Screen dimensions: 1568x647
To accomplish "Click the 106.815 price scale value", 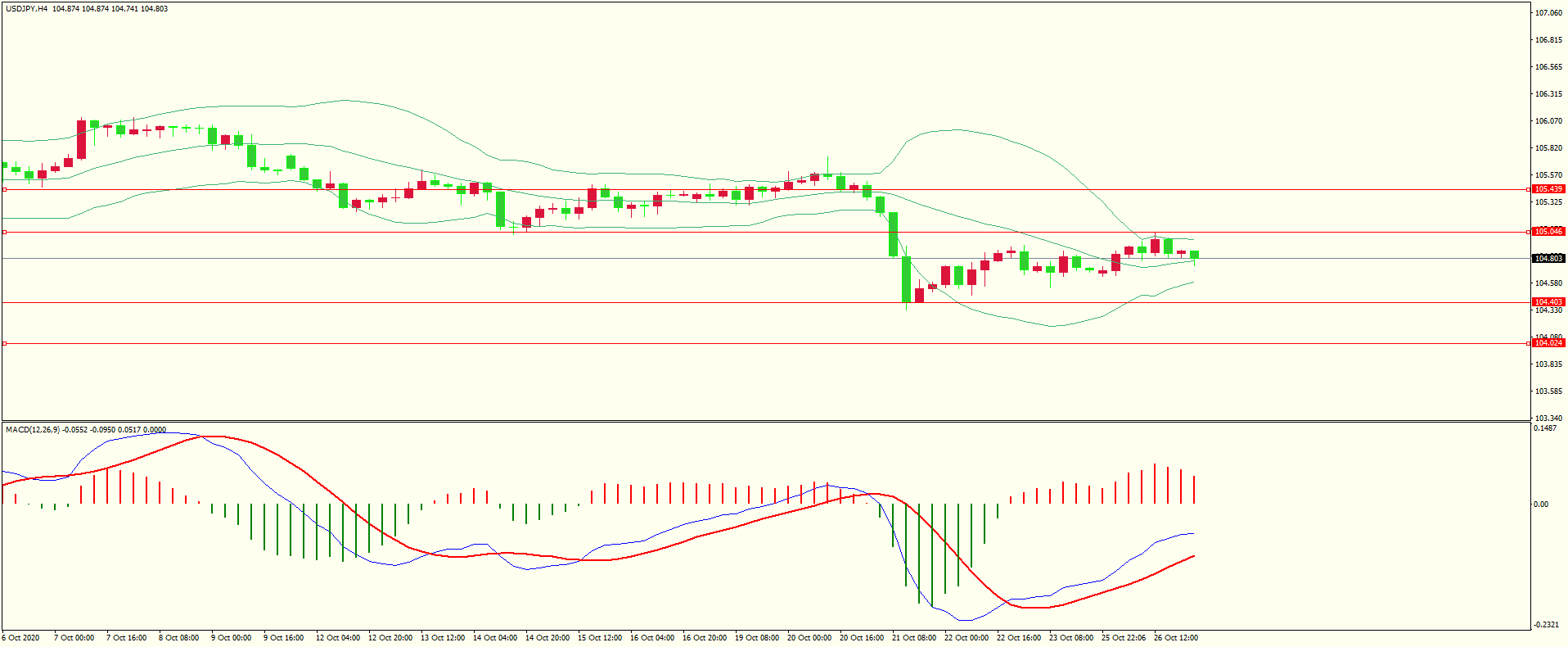I will 1548,40.
